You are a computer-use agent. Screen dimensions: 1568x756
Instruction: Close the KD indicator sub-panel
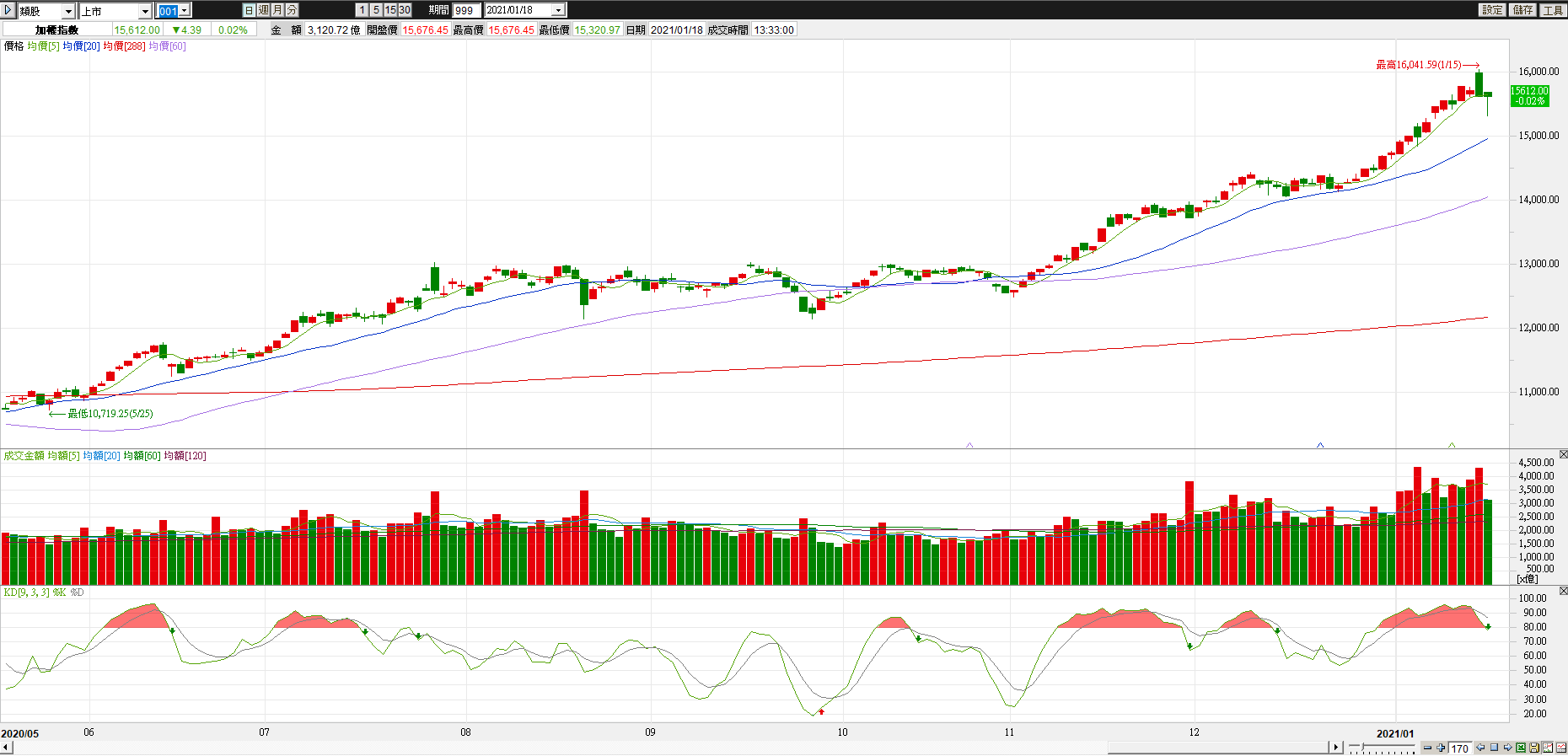click(1563, 591)
